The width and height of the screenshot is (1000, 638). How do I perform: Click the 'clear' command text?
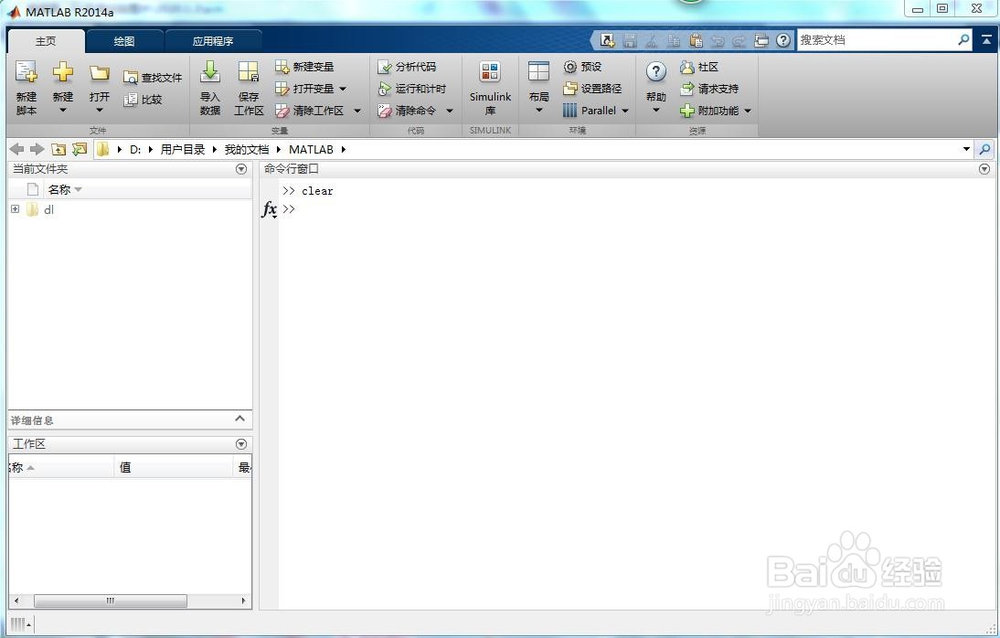(x=318, y=191)
